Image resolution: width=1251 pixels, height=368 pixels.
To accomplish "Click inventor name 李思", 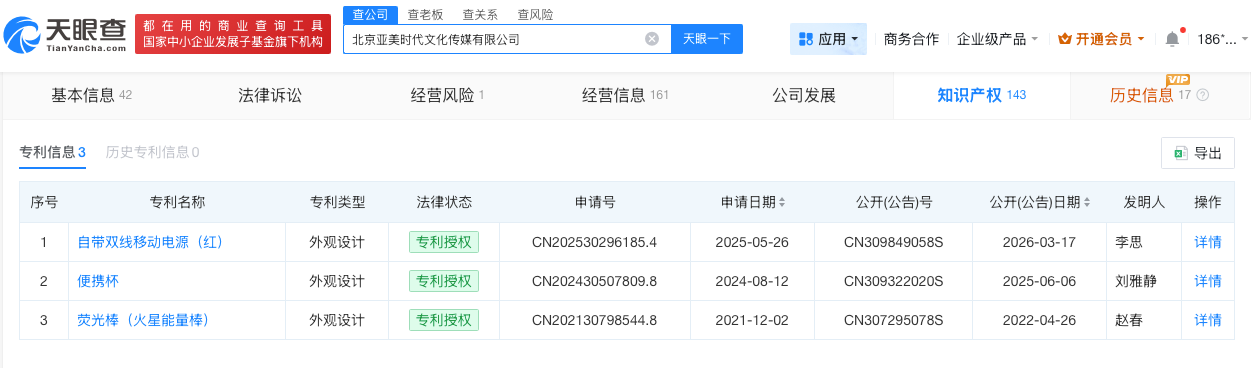I will [x=1129, y=241].
